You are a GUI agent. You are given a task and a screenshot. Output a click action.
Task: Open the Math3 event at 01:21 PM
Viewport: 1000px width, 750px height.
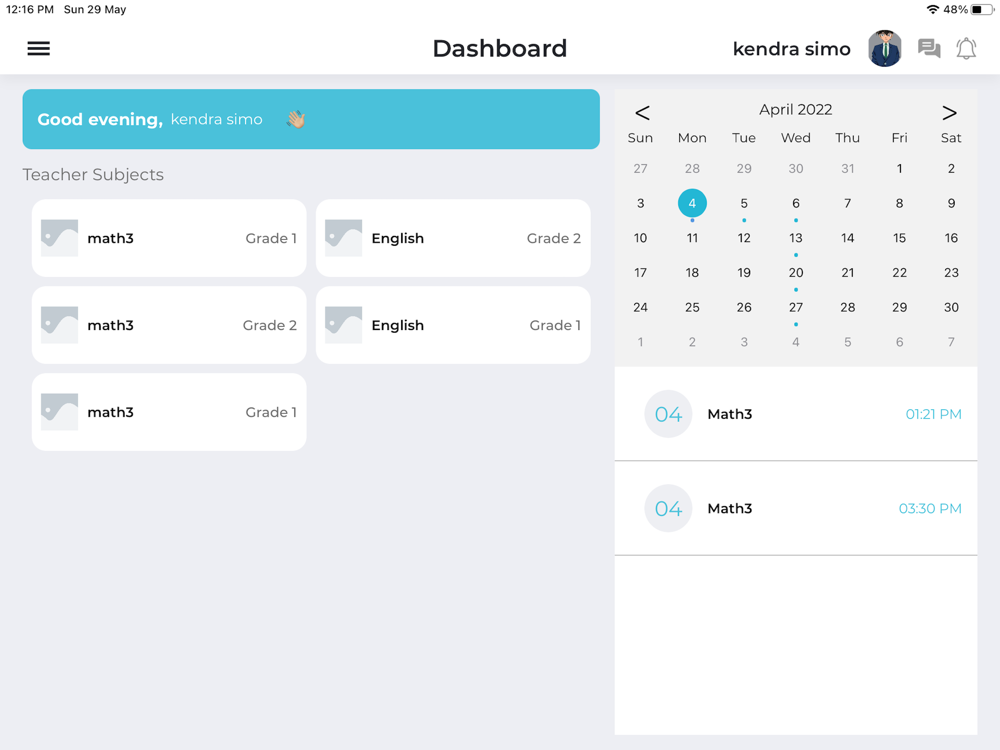[796, 414]
